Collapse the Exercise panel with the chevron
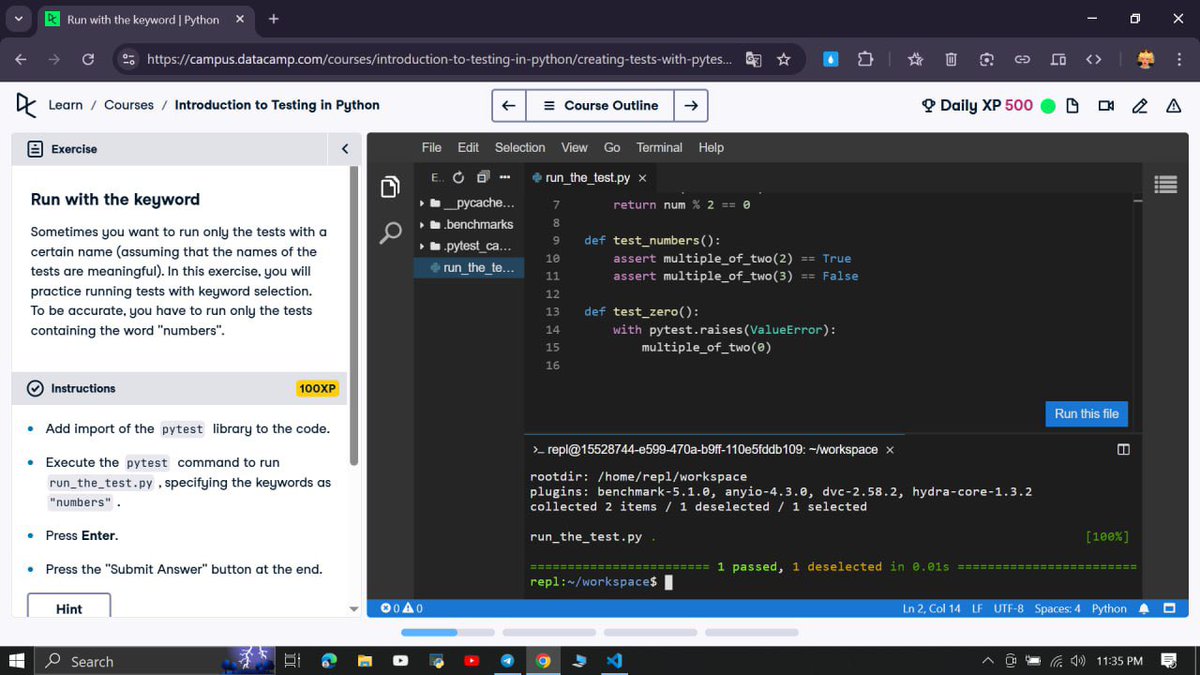 click(344, 148)
